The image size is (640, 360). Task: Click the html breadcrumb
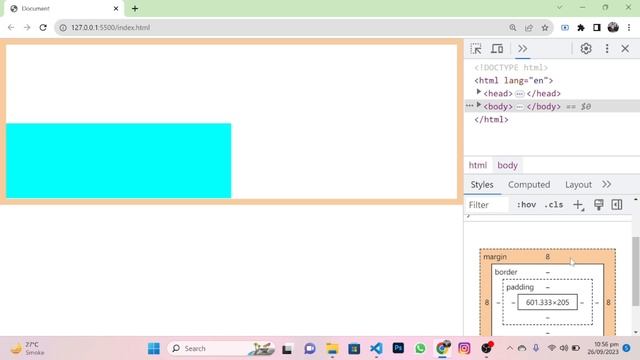478,165
